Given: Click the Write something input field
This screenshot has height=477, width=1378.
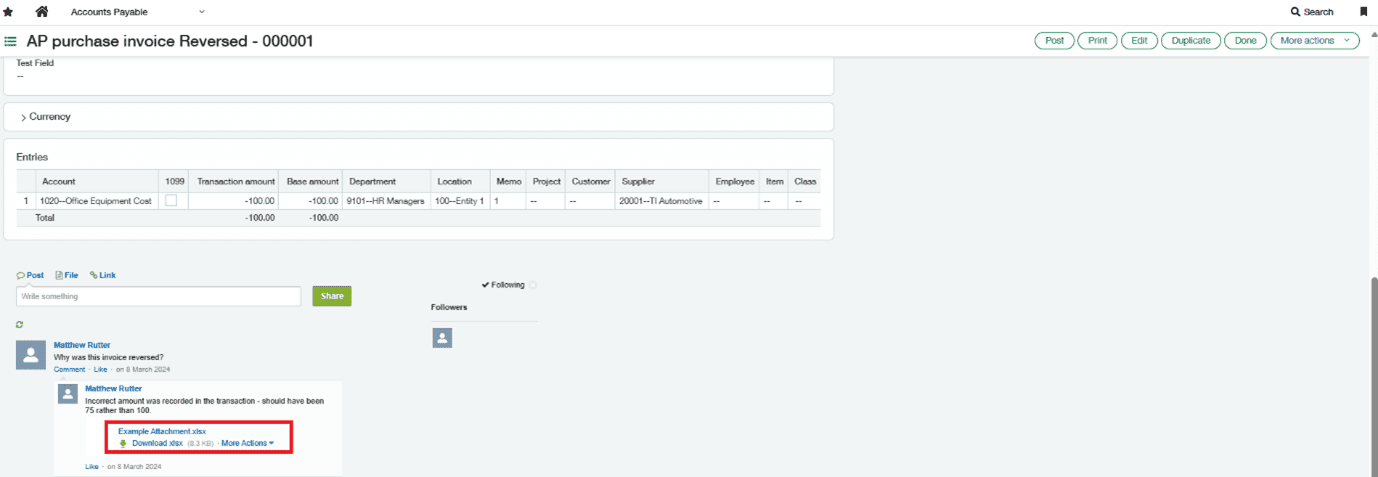Looking at the screenshot, I should tap(159, 296).
